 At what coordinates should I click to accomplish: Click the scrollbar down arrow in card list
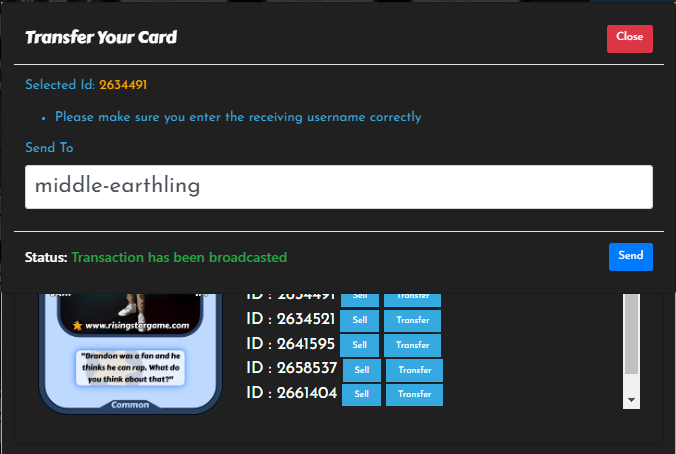[631, 400]
